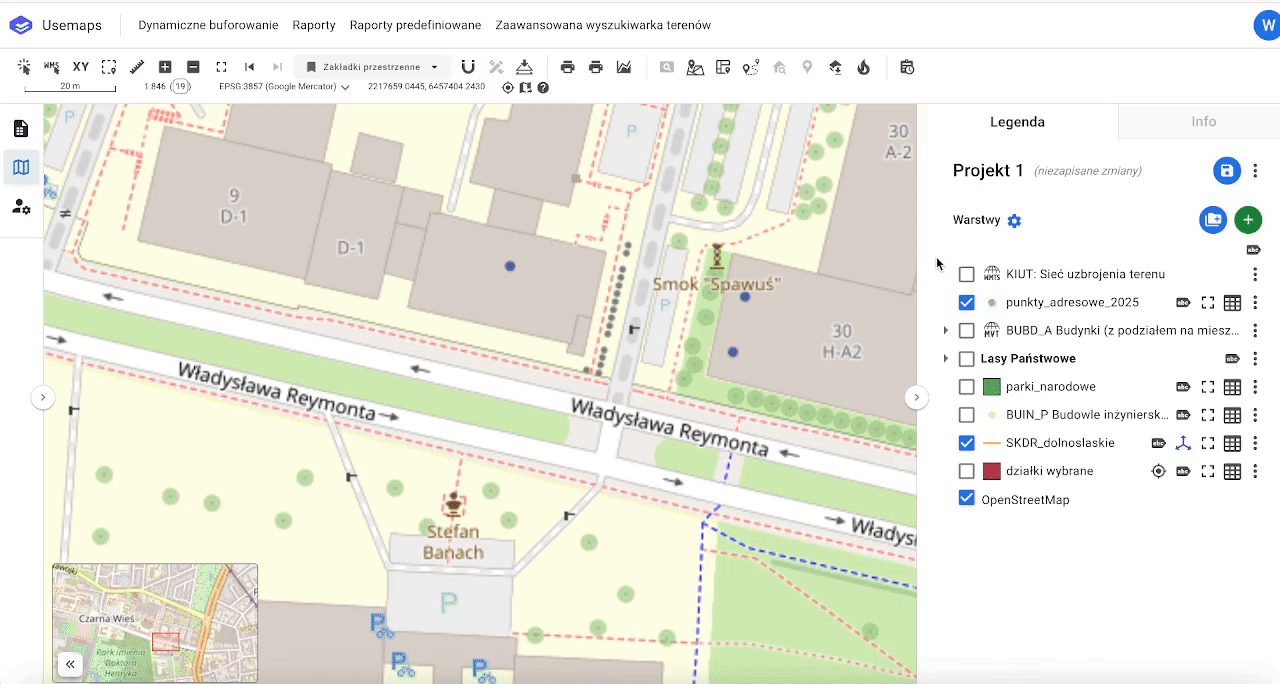Viewport: 1280px width, 684px height.
Task: Open the Zakładki przestrzenne dropdown
Action: coord(372,67)
